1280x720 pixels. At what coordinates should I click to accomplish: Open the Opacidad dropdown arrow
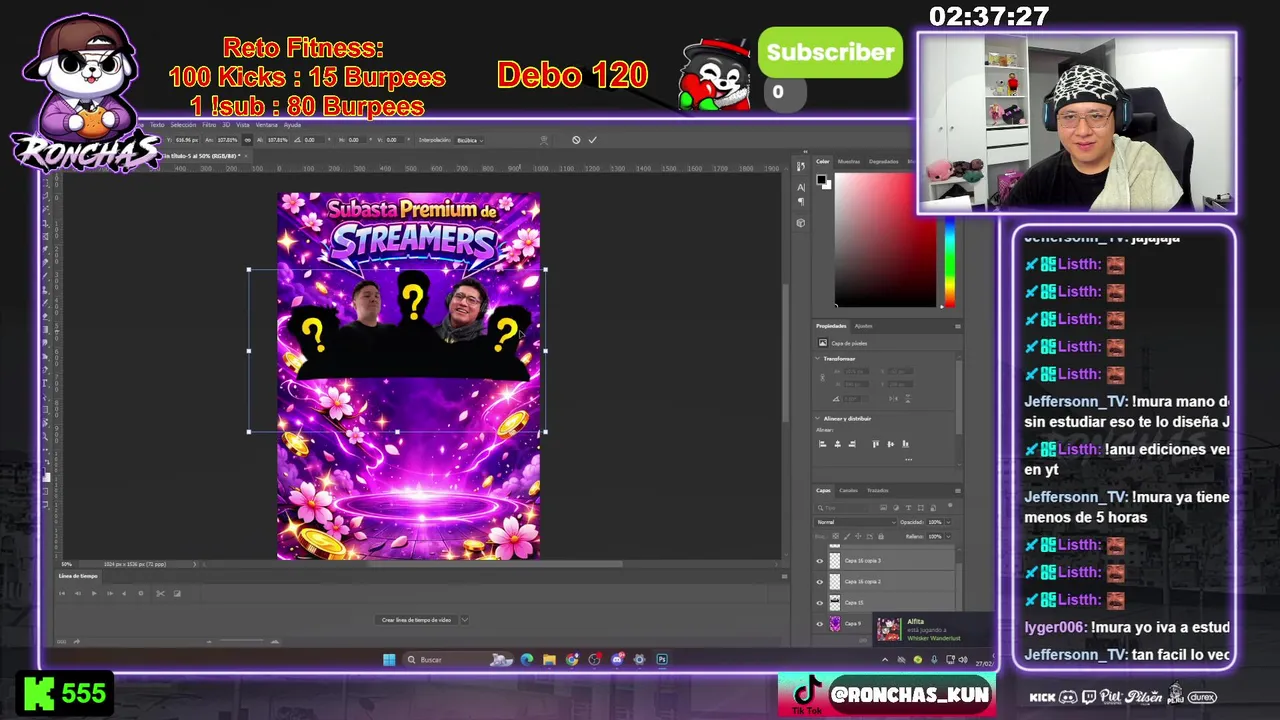tap(948, 522)
